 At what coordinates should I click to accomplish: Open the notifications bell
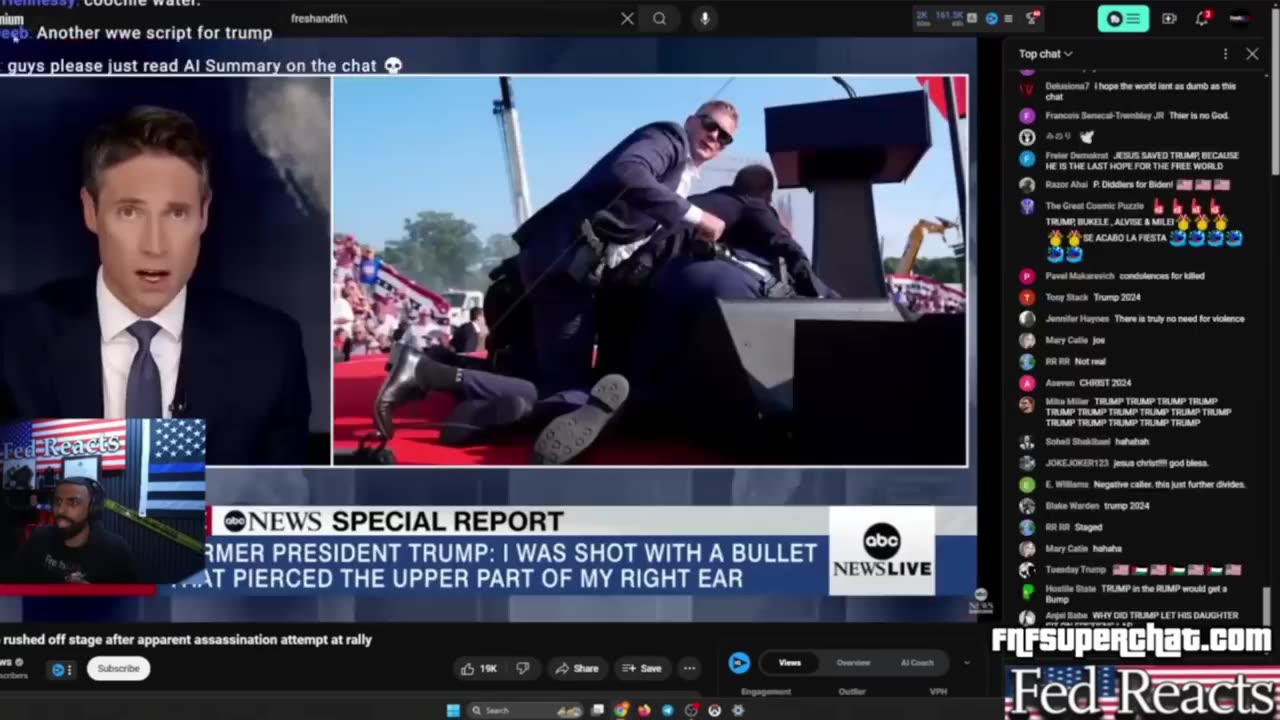point(1202,18)
